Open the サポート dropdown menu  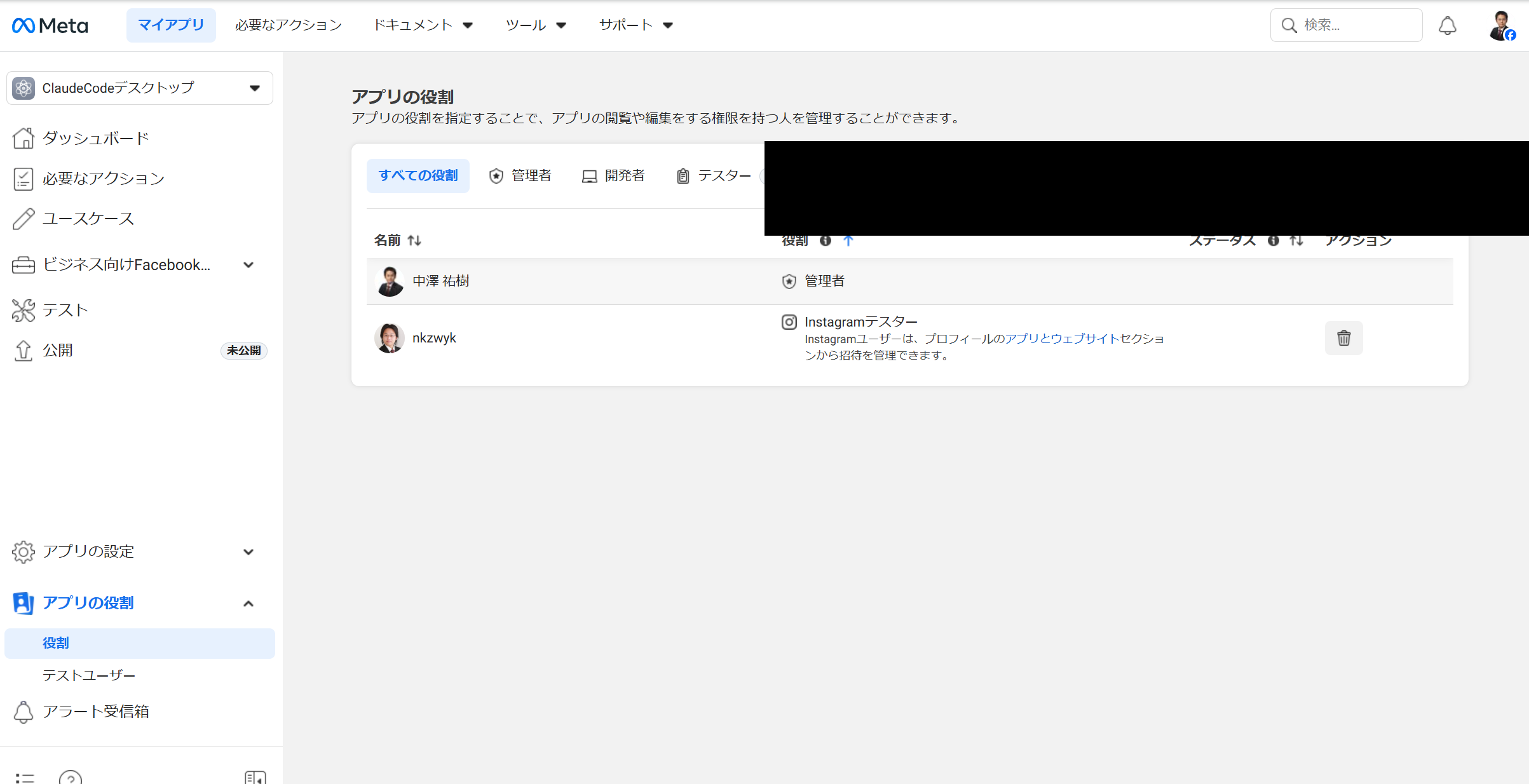[635, 25]
